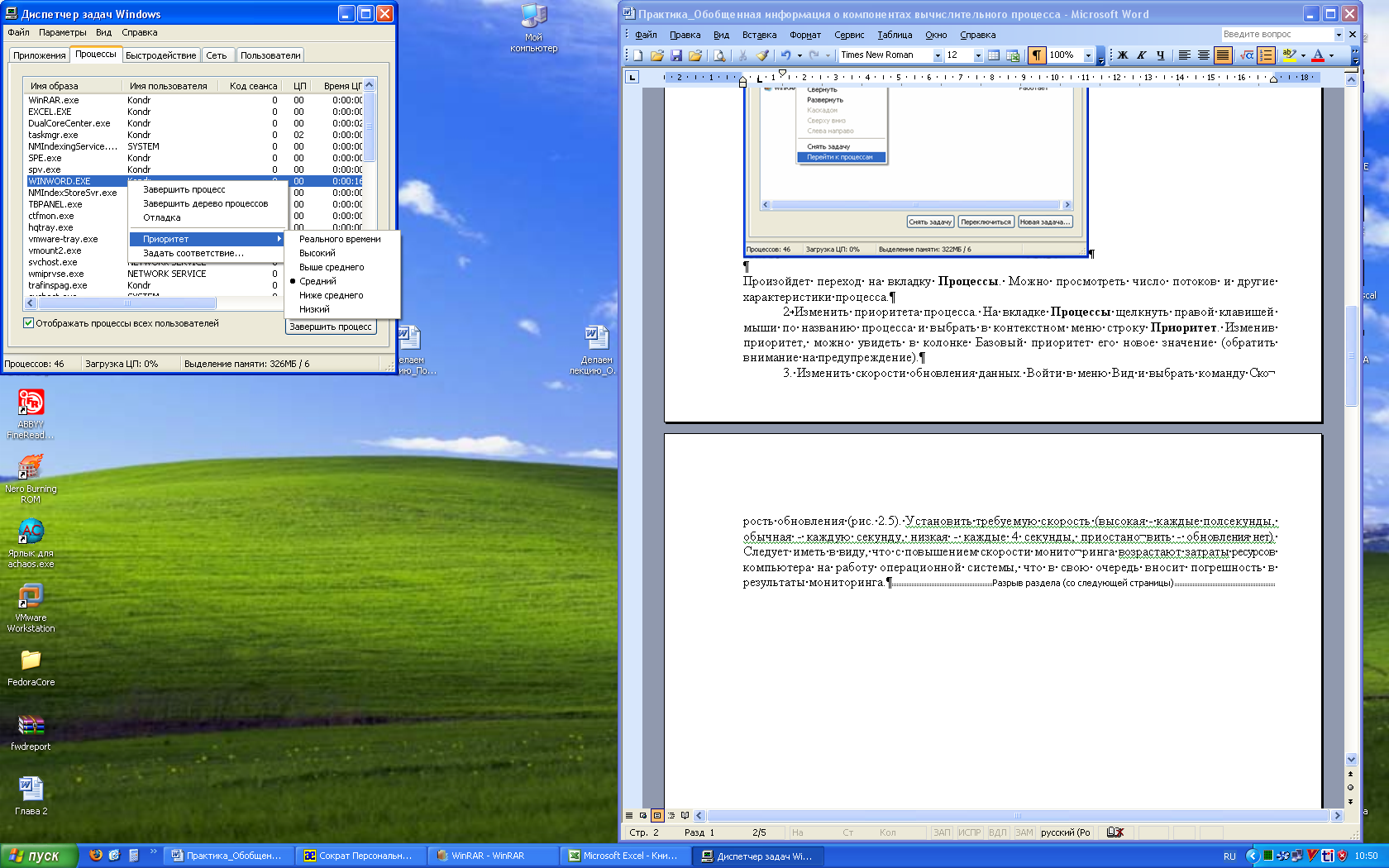Screen dimensions: 1389x868
Task: Switch to 'Сократ Персональн...' taskbar button
Action: click(x=360, y=856)
